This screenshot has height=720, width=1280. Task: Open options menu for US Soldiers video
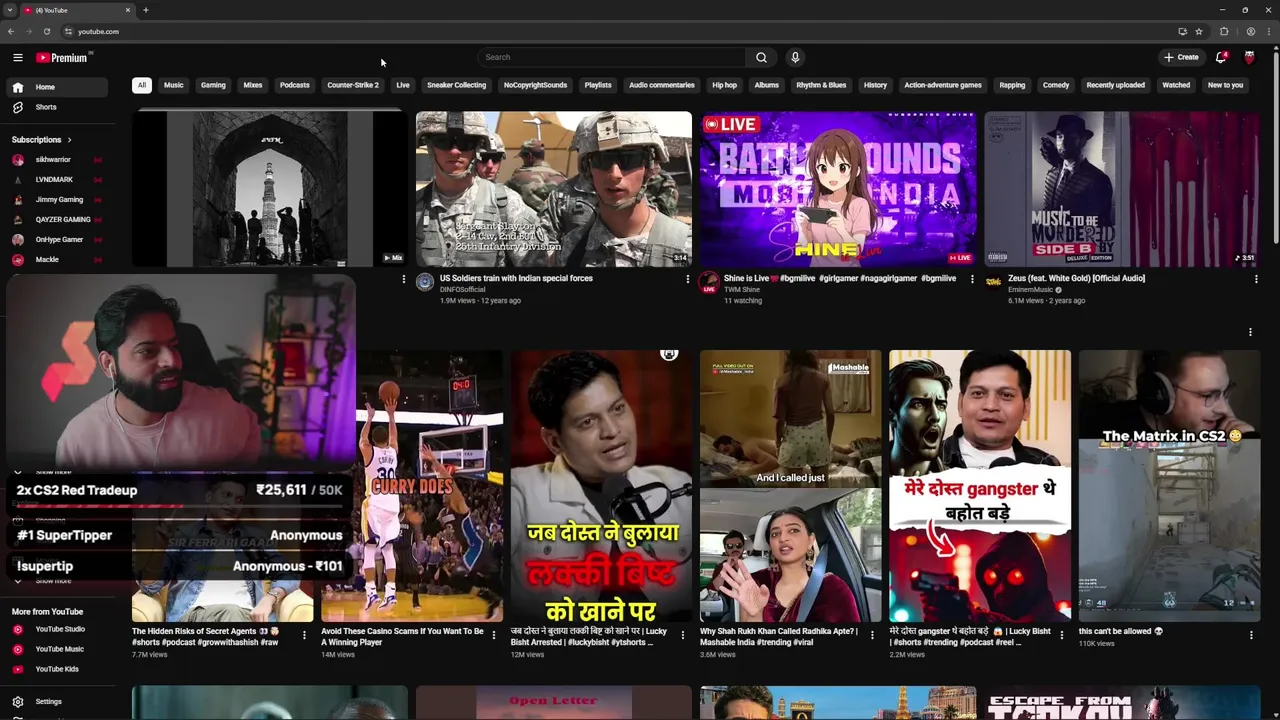pyautogui.click(x=688, y=279)
